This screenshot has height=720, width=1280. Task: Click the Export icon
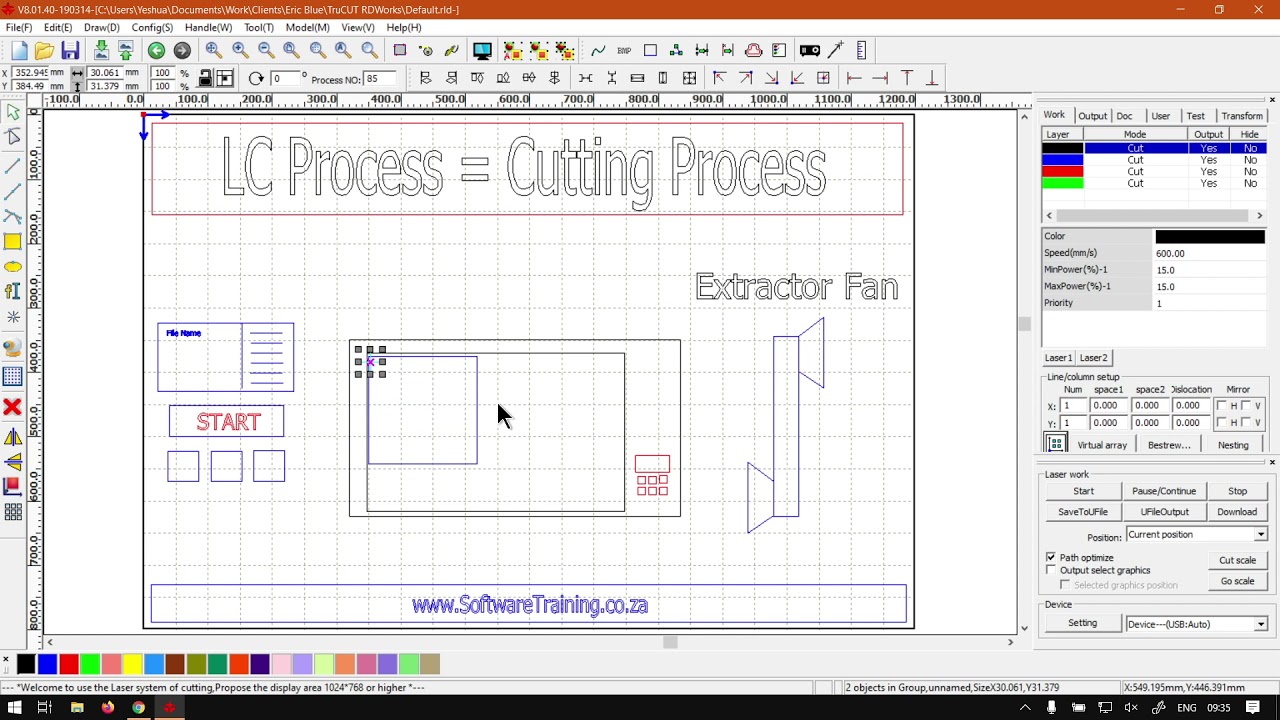pyautogui.click(x=126, y=50)
